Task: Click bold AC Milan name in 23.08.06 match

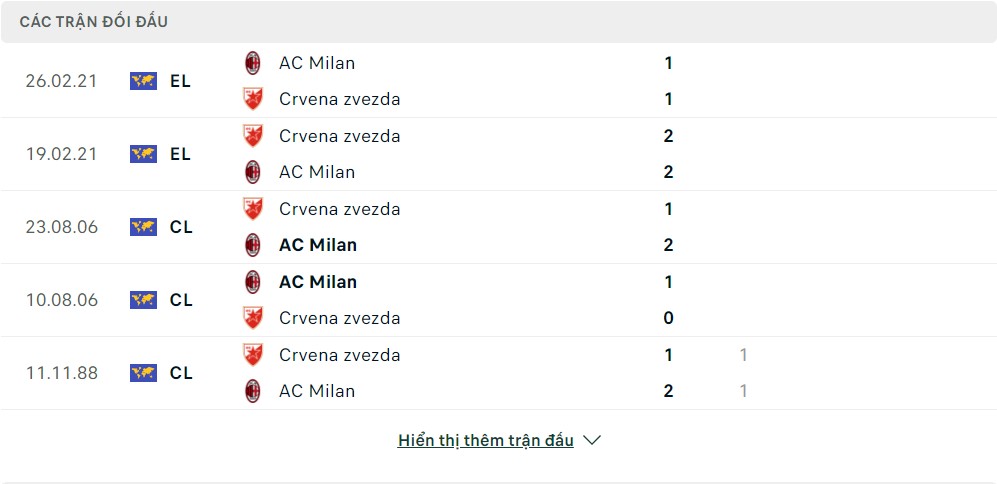Action: click(x=318, y=245)
